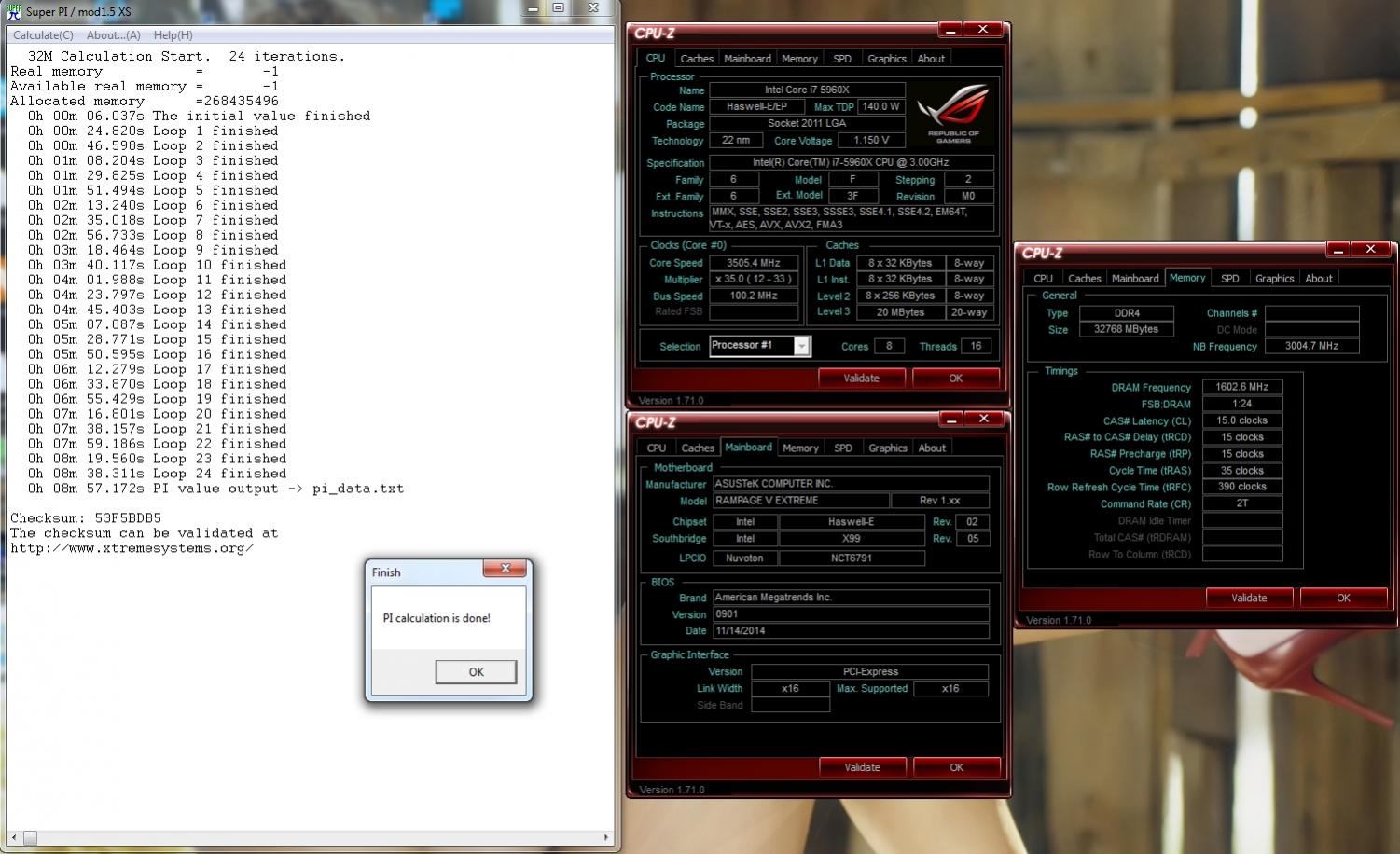The image size is (1400, 854).
Task: Switch to Caches tab in Memory CPU-Z window
Action: click(x=1084, y=278)
